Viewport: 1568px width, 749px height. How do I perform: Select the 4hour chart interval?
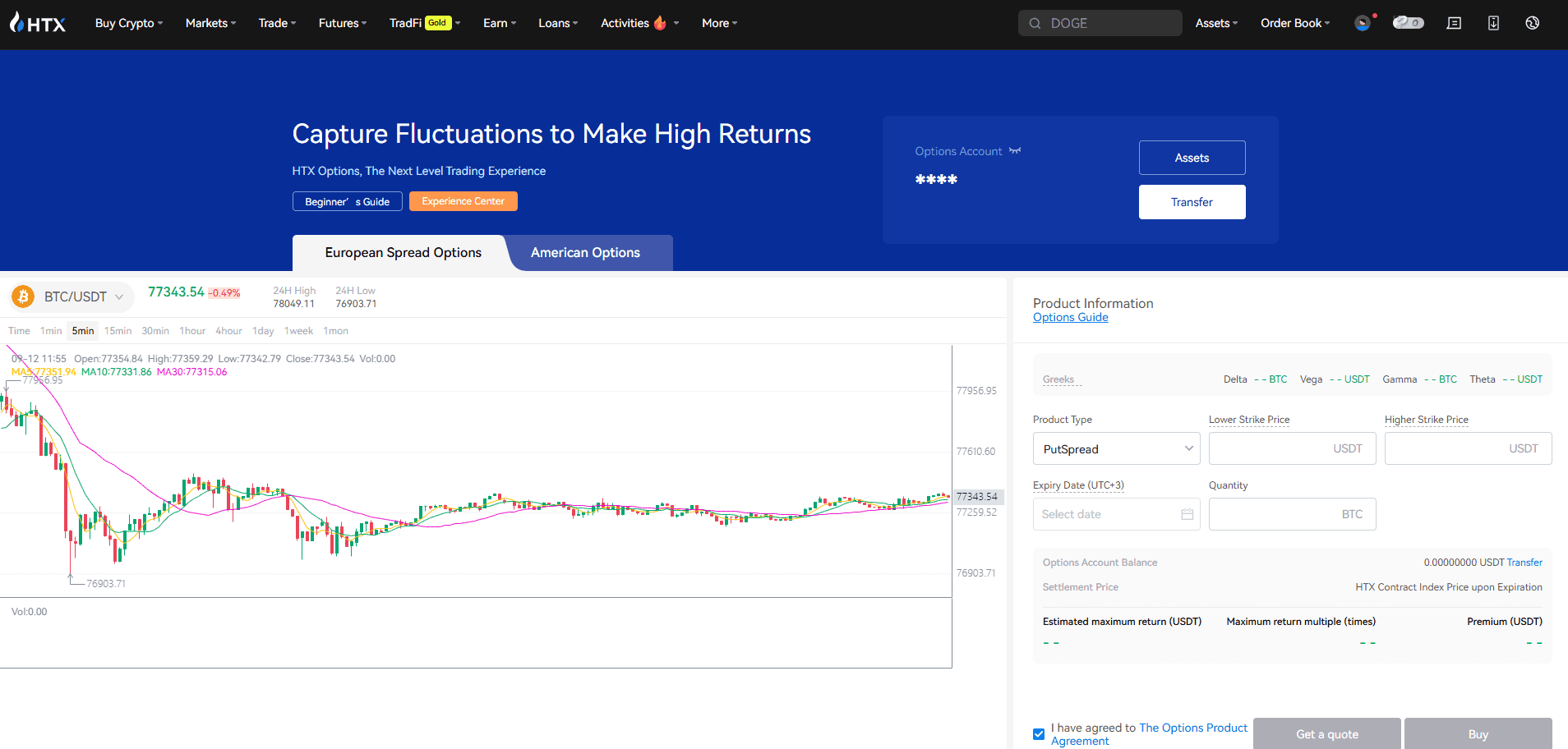pyautogui.click(x=228, y=331)
